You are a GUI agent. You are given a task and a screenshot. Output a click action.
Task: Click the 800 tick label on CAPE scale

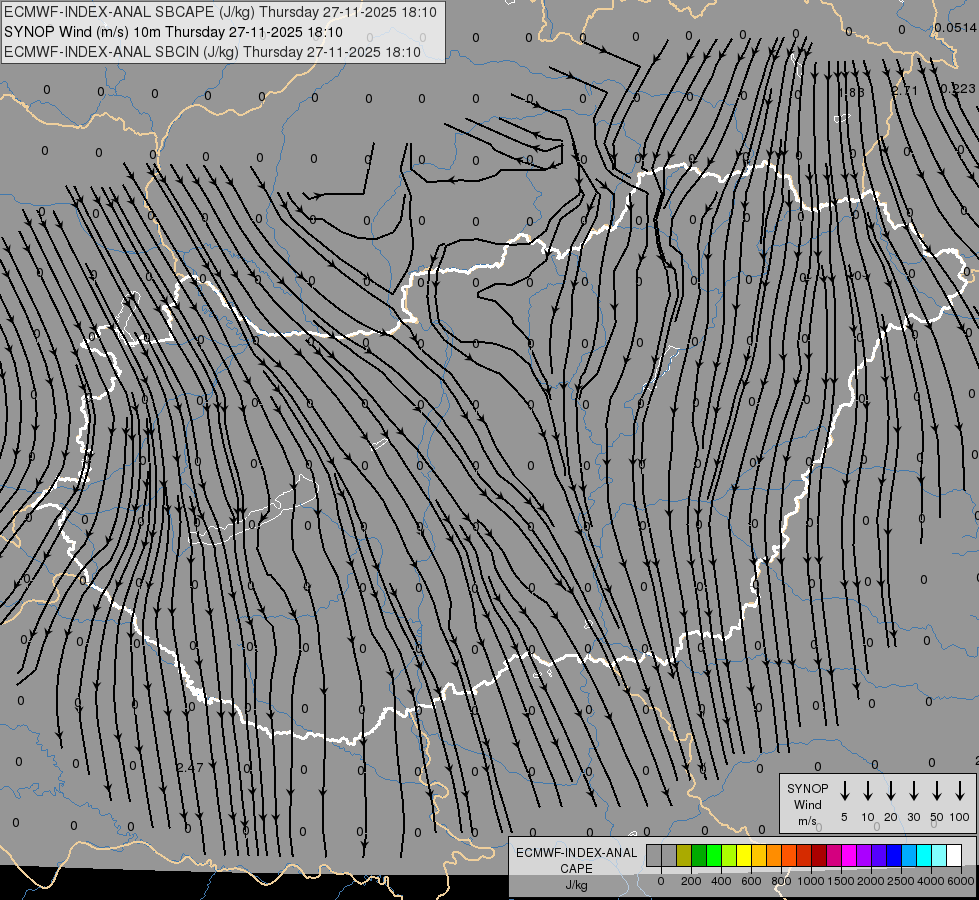click(781, 881)
